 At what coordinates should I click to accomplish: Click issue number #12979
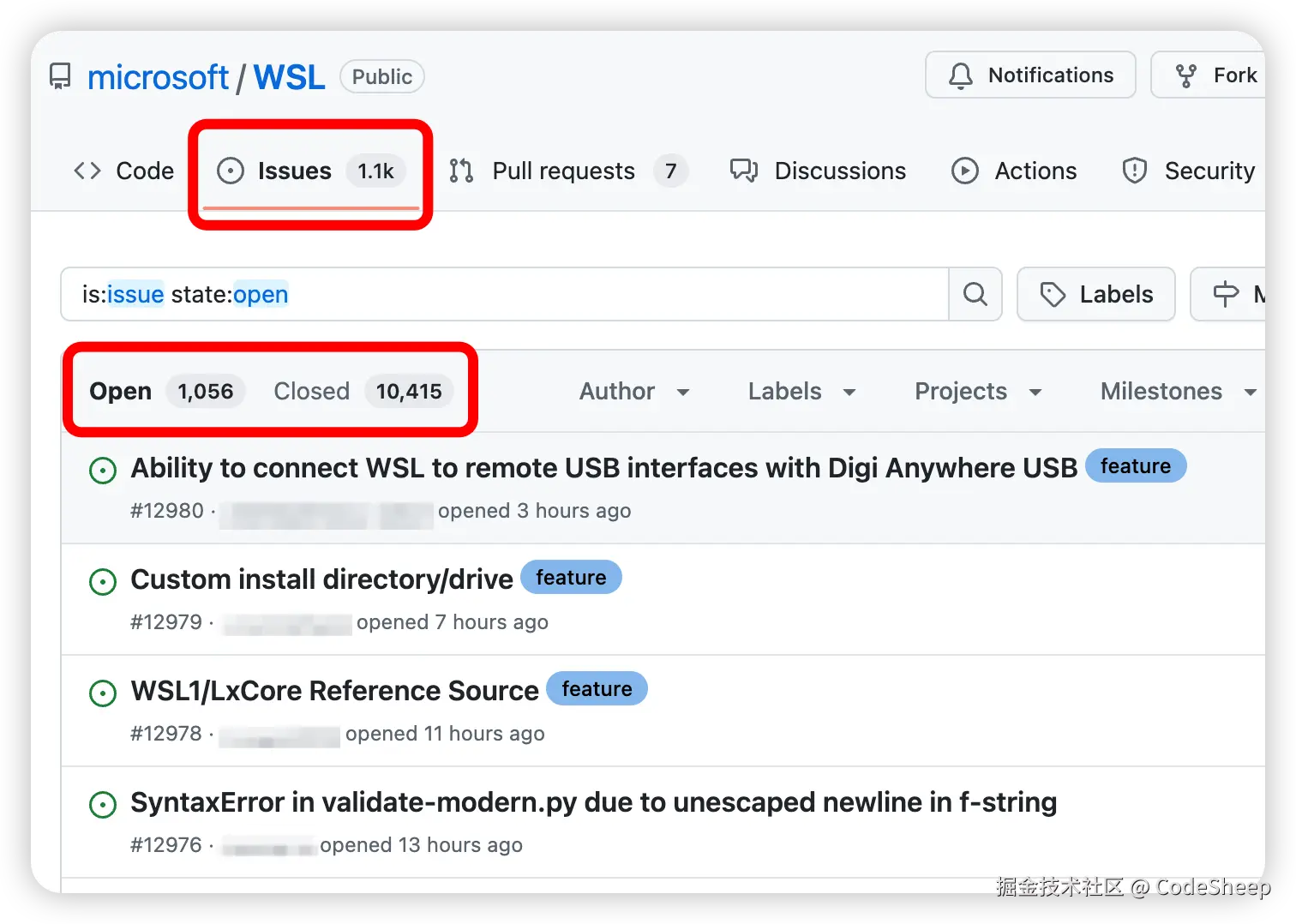tap(166, 622)
